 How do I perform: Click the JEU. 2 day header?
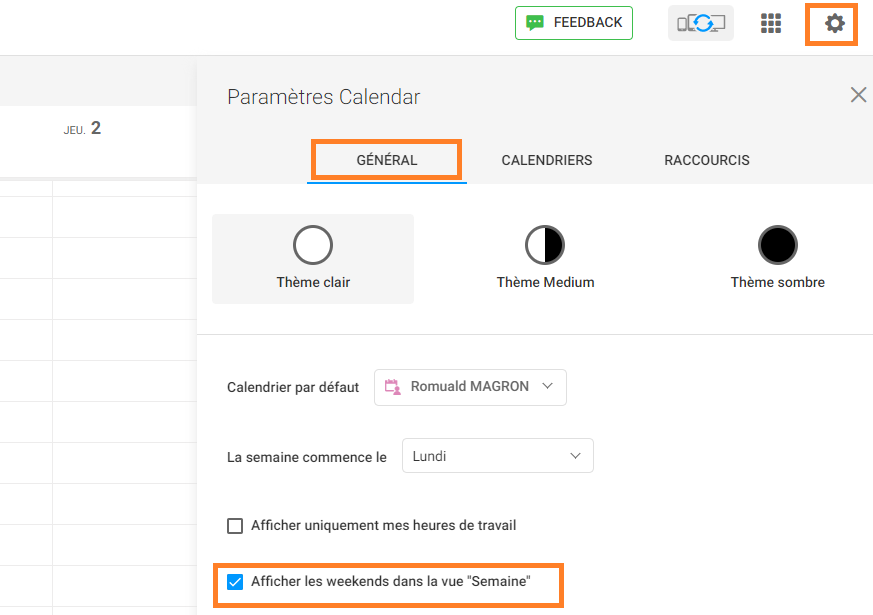click(82, 129)
